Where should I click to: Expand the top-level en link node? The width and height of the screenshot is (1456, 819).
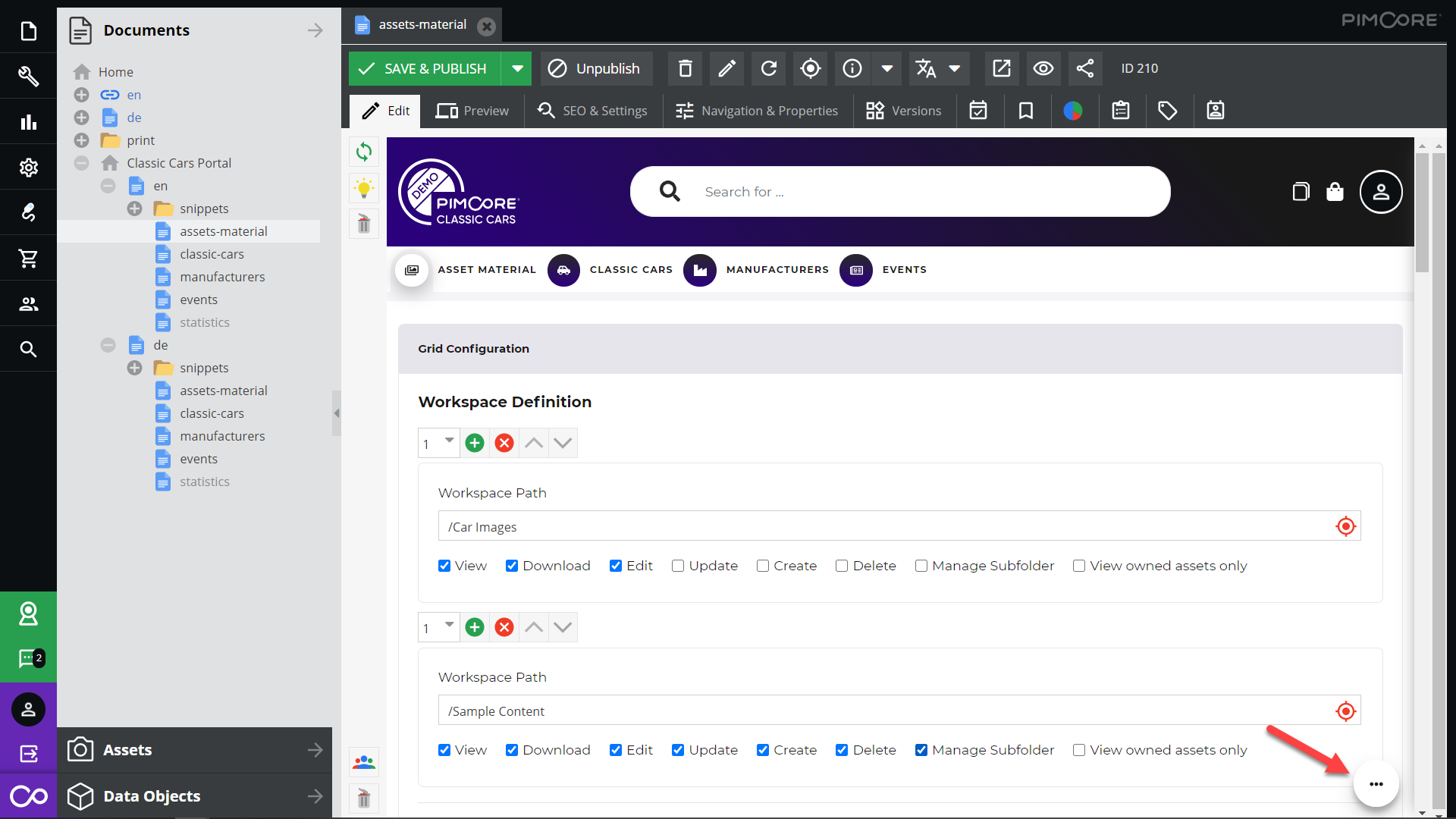point(82,95)
